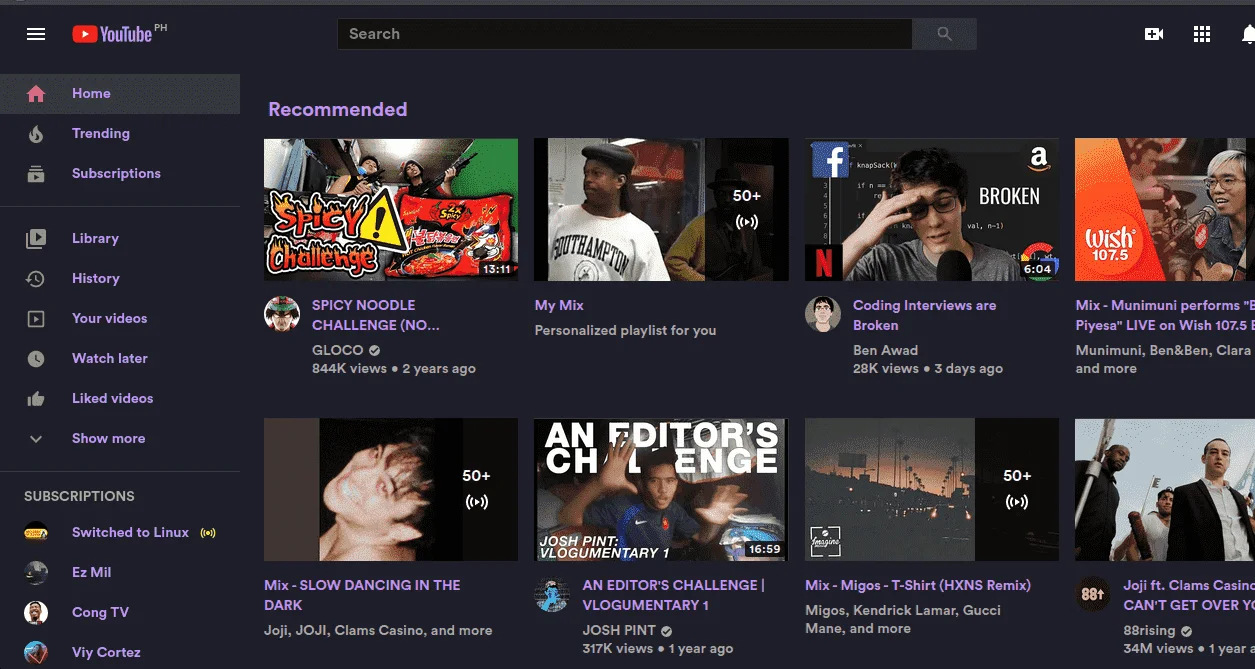Expand the Show more chevron
Viewport: 1255px width, 669px height.
coord(36,439)
